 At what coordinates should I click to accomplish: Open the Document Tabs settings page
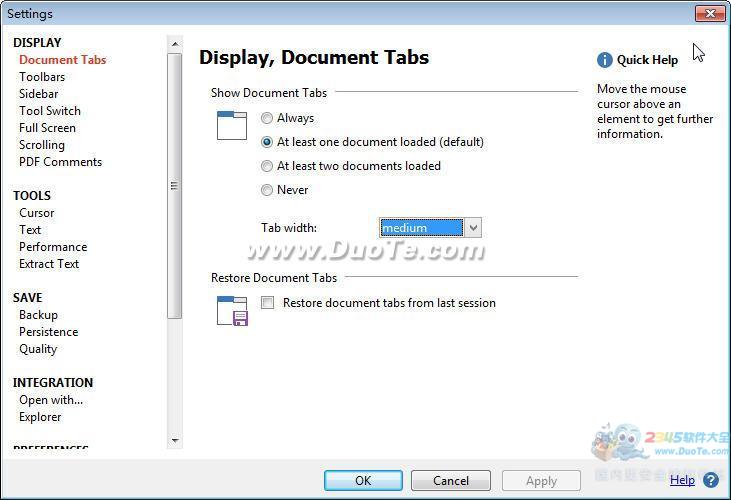[62, 60]
